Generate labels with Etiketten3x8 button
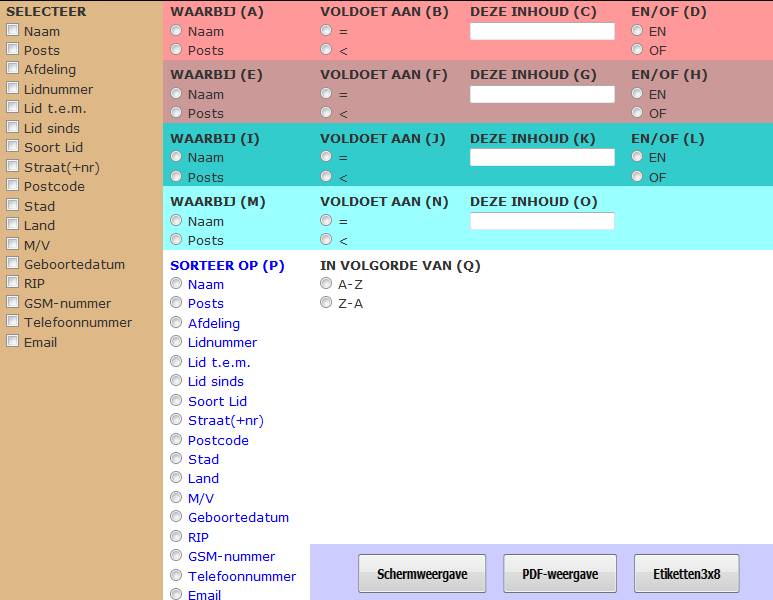The height and width of the screenshot is (600, 773). coord(687,573)
